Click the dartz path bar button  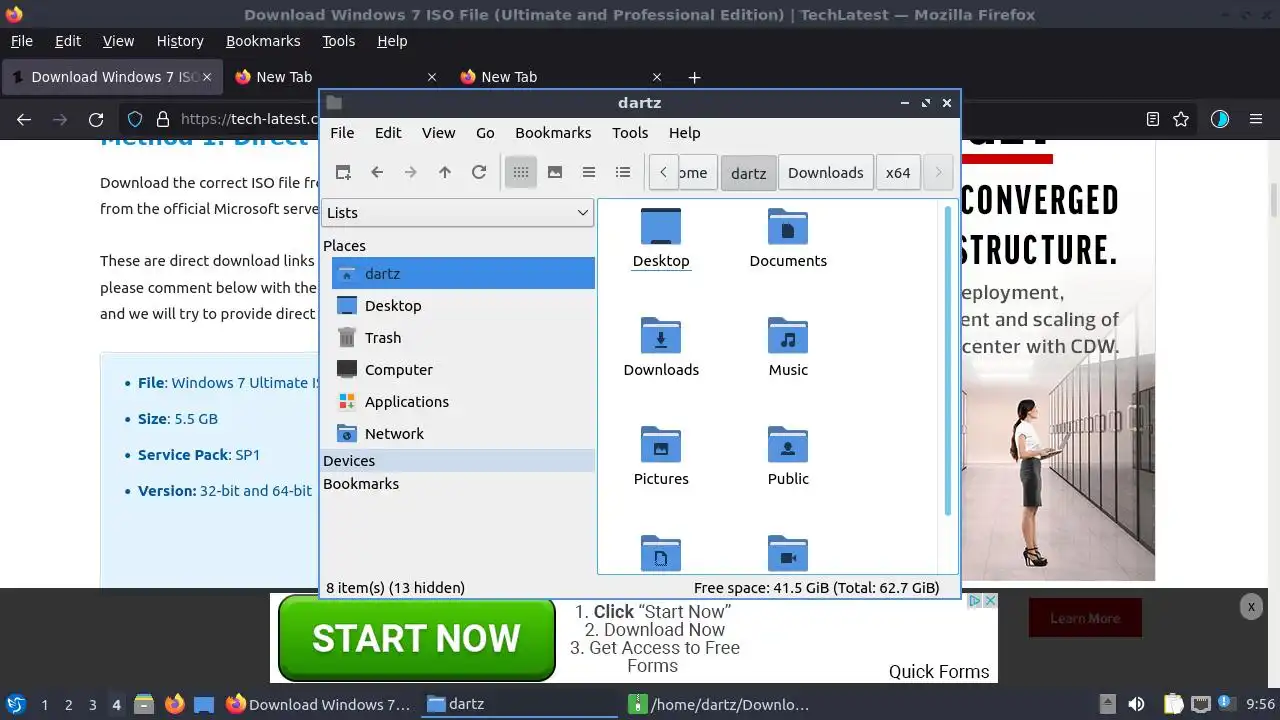(x=748, y=173)
